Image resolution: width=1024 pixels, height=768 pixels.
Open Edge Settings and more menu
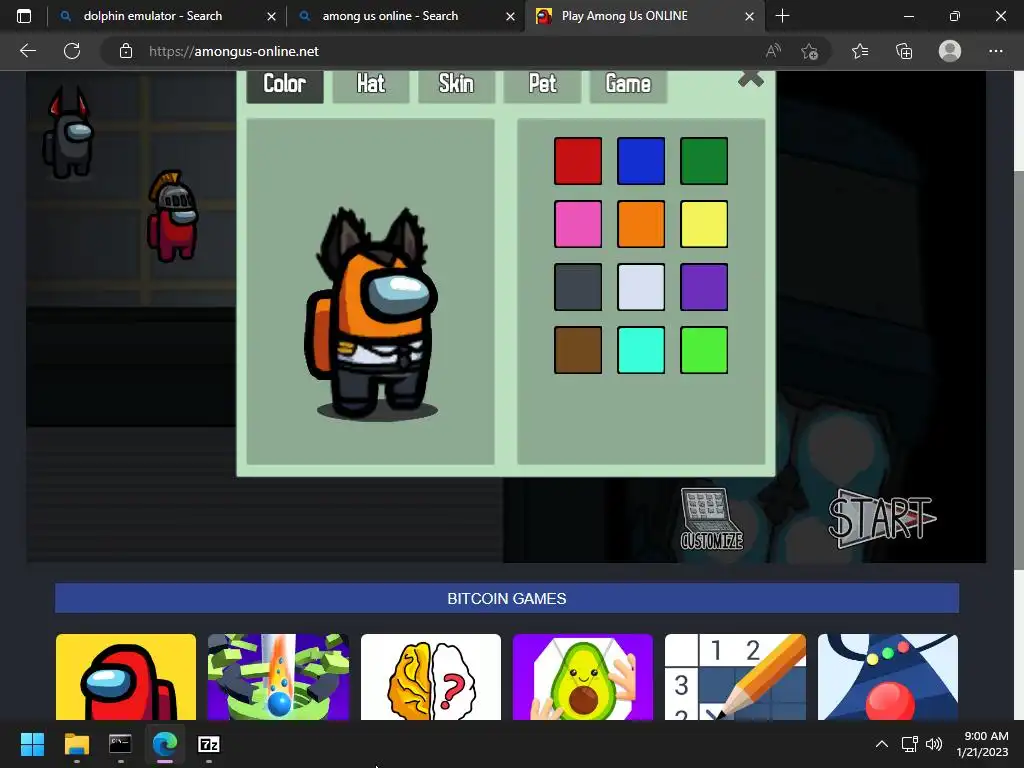[x=995, y=51]
